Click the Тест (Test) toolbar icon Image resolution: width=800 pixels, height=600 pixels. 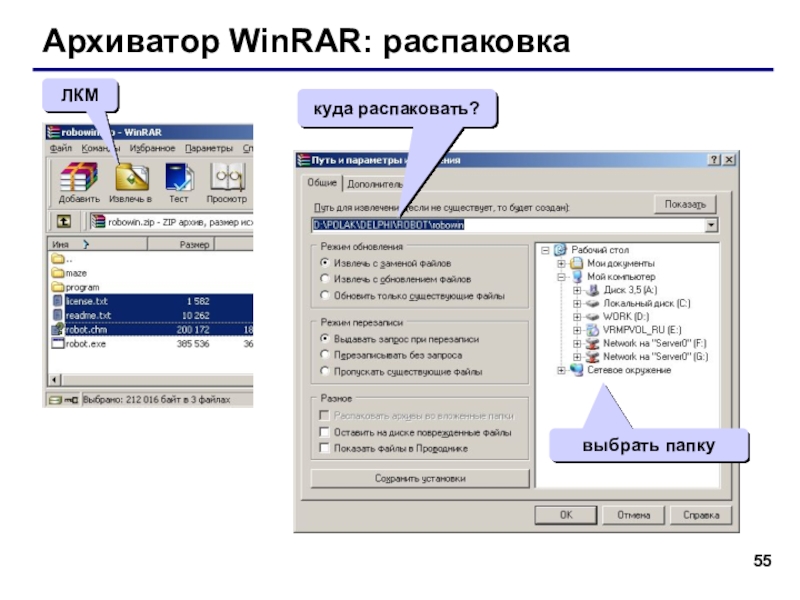179,177
